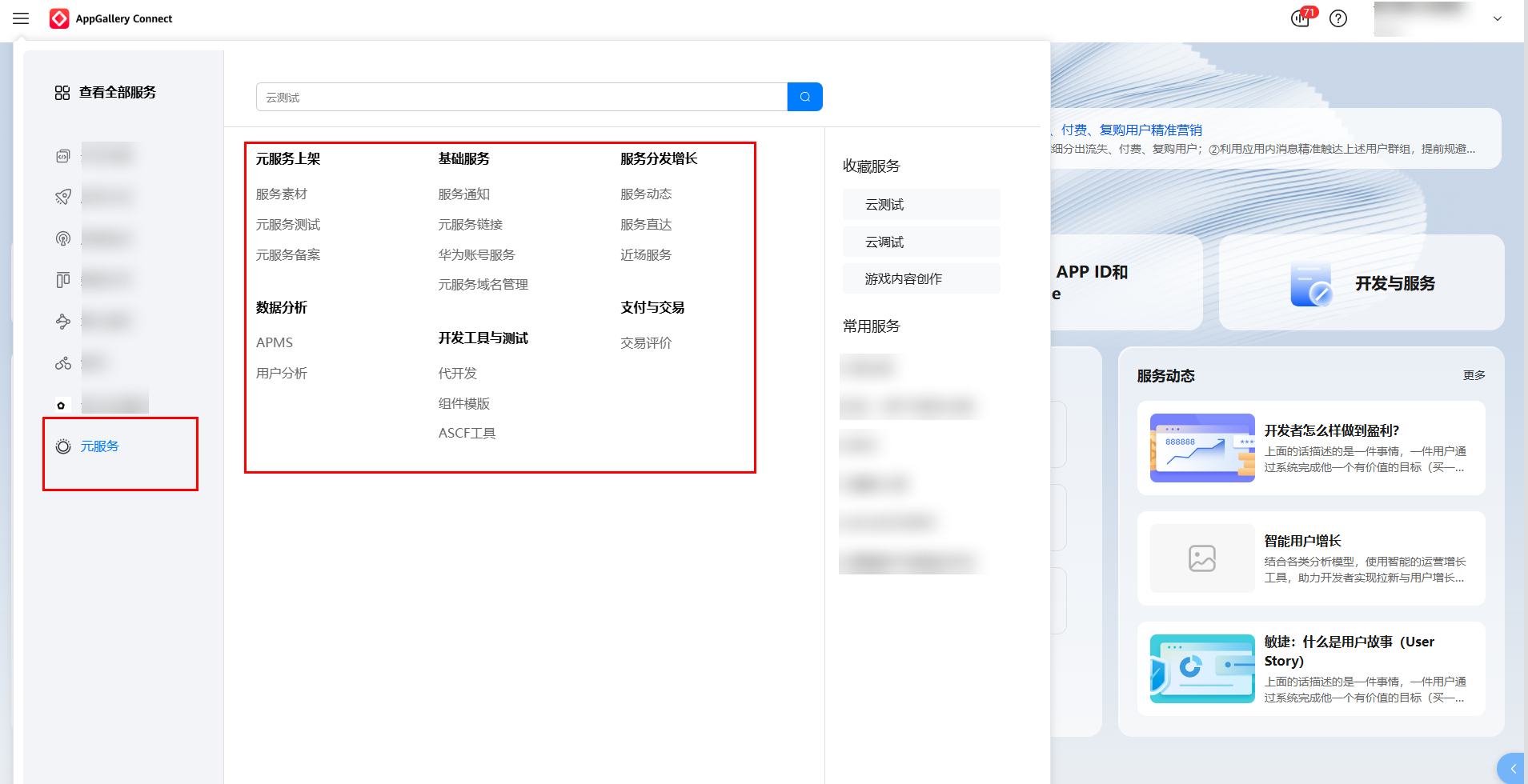Open the 开发与服务 card icon
This screenshot has height=784, width=1528.
pos(1311,283)
